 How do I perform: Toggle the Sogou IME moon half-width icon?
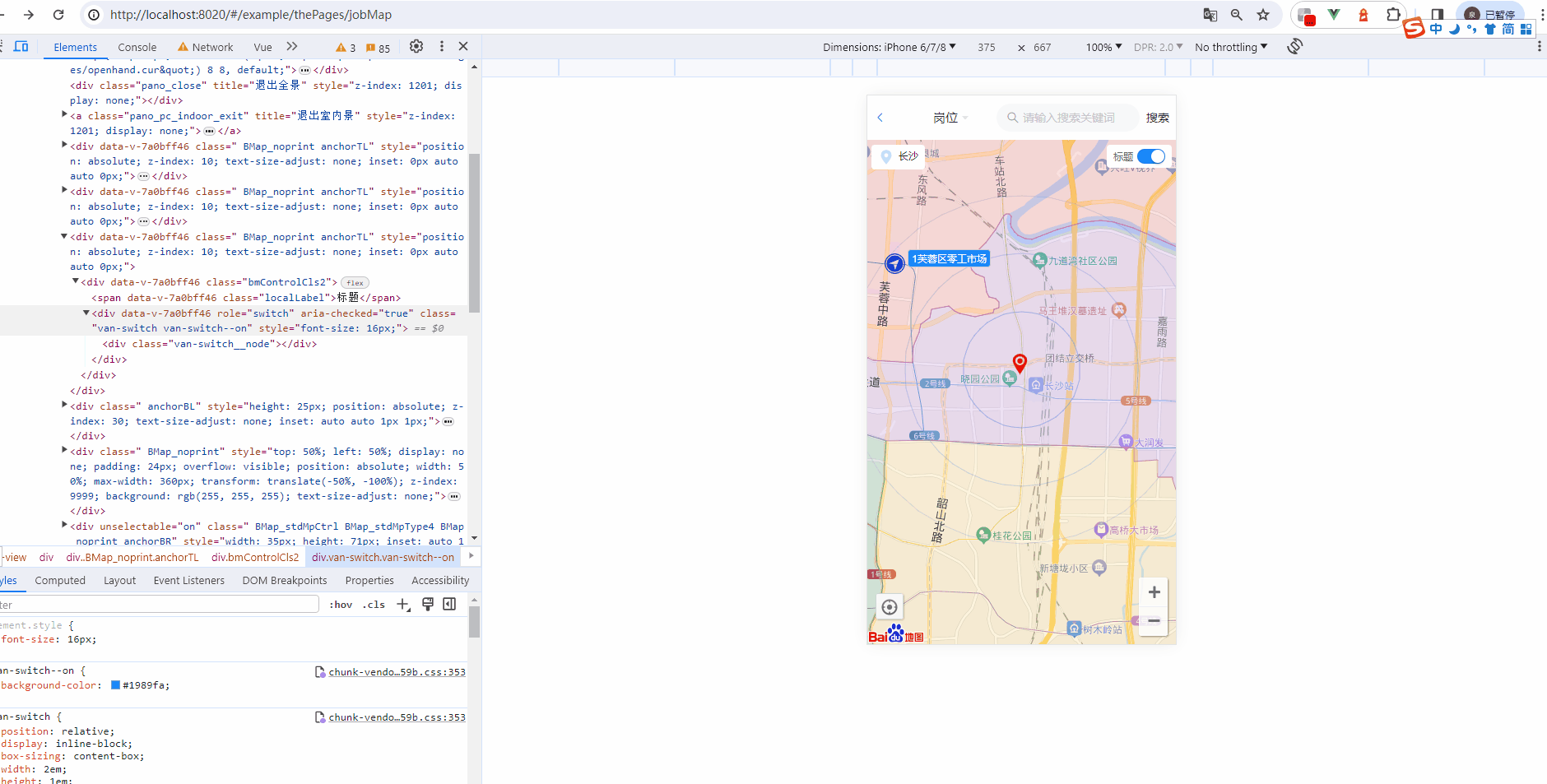pyautogui.click(x=1454, y=29)
